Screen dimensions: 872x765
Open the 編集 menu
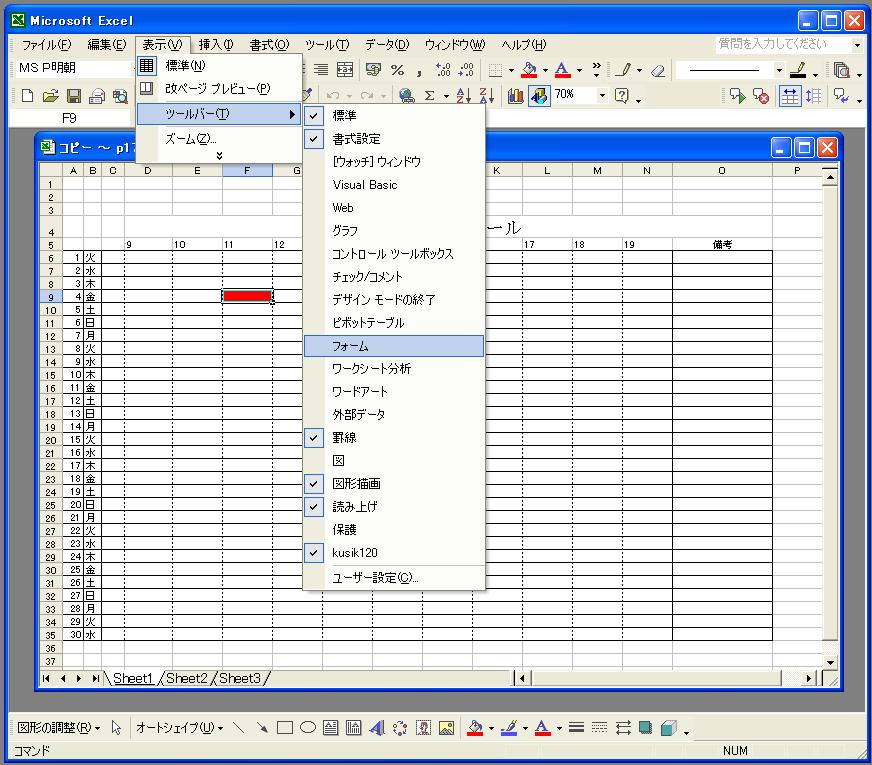point(107,44)
